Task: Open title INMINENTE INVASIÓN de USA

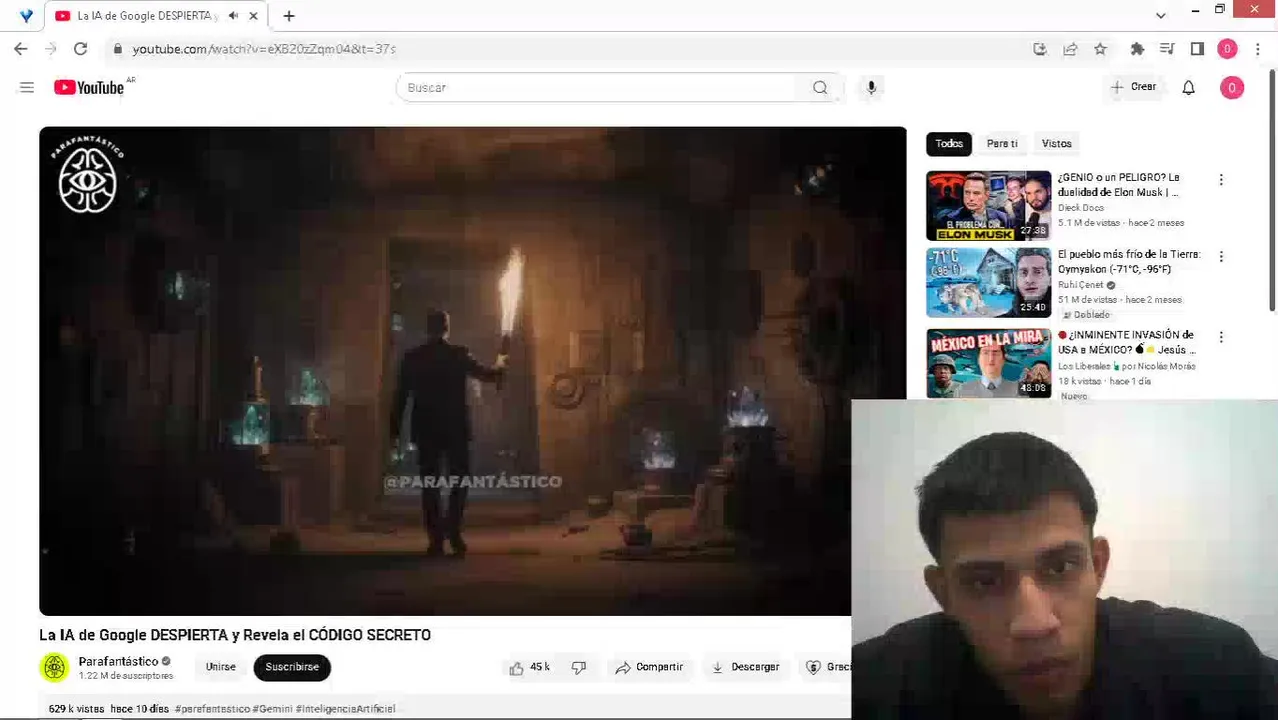Action: coord(1126,342)
